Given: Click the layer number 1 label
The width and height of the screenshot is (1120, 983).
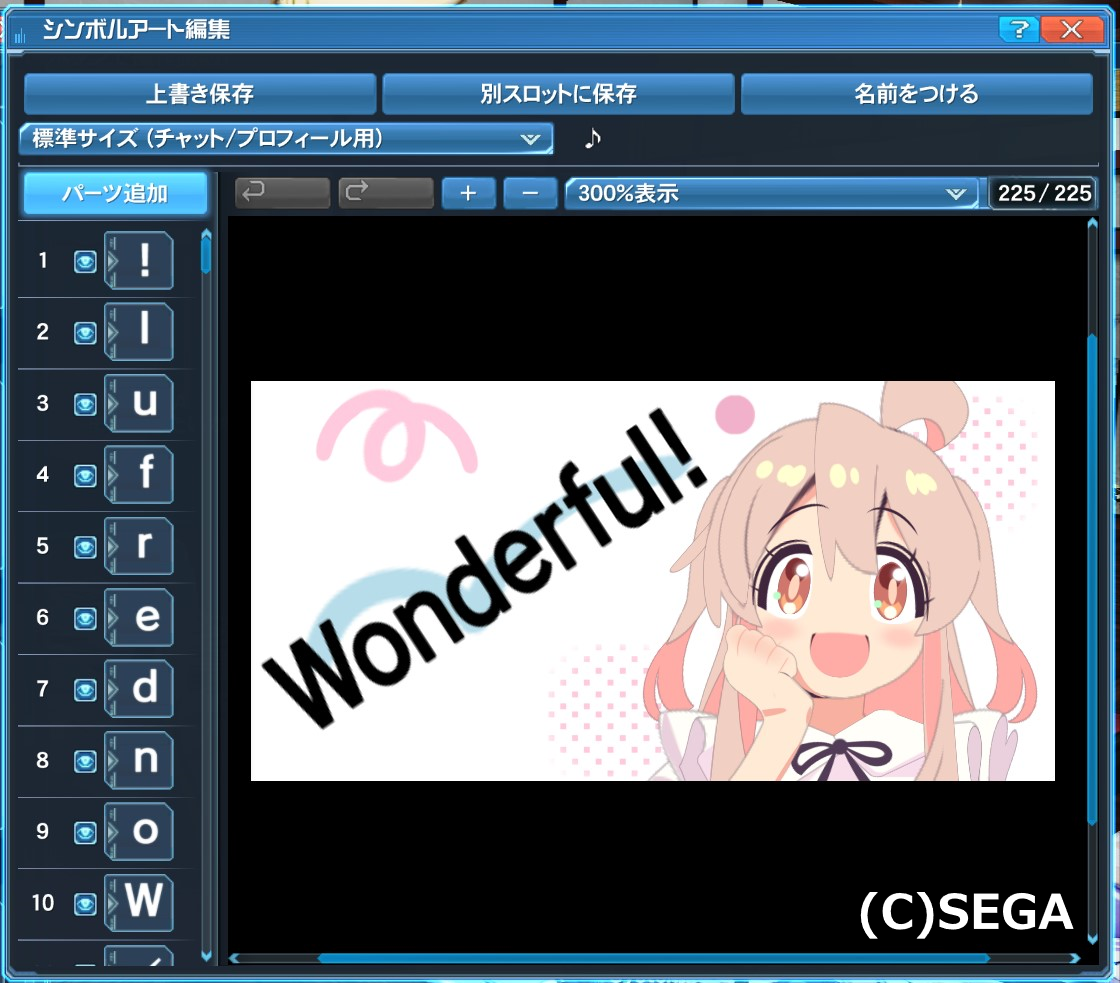Looking at the screenshot, I should 43,260.
